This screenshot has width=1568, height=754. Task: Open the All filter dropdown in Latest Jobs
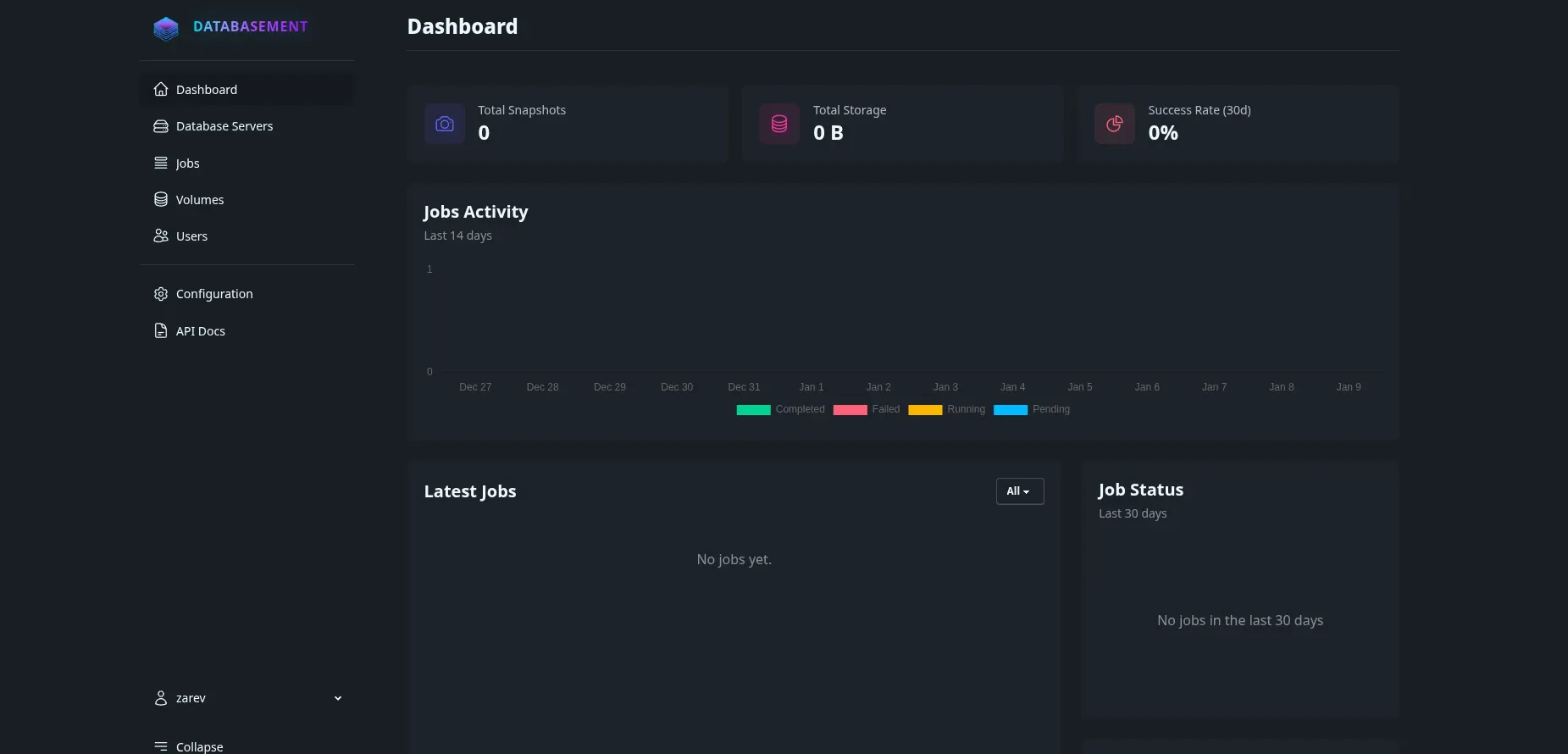[x=1019, y=491]
